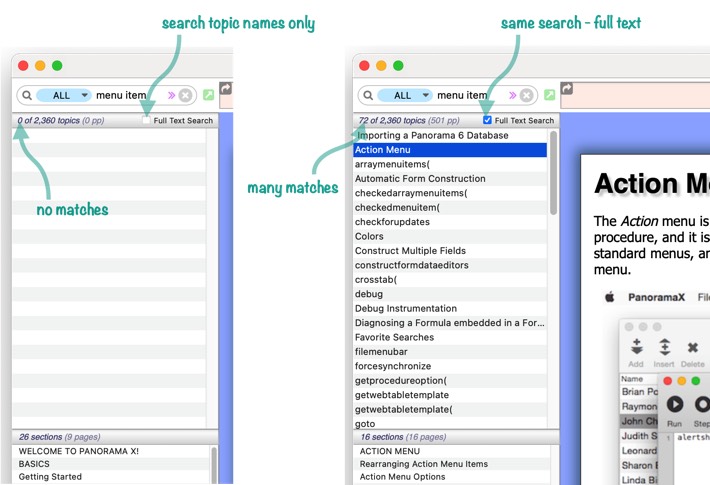
Task: Open 'Diagnosing a Formula embedded in a For…' topic
Action: 450,323
